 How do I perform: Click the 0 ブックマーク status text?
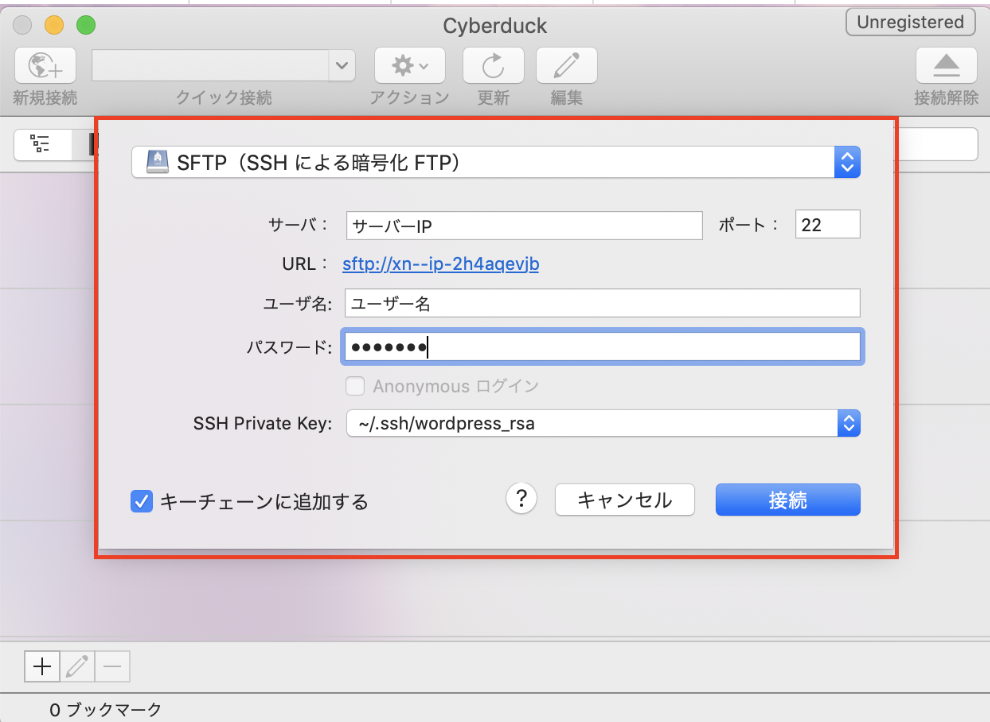[x=105, y=710]
